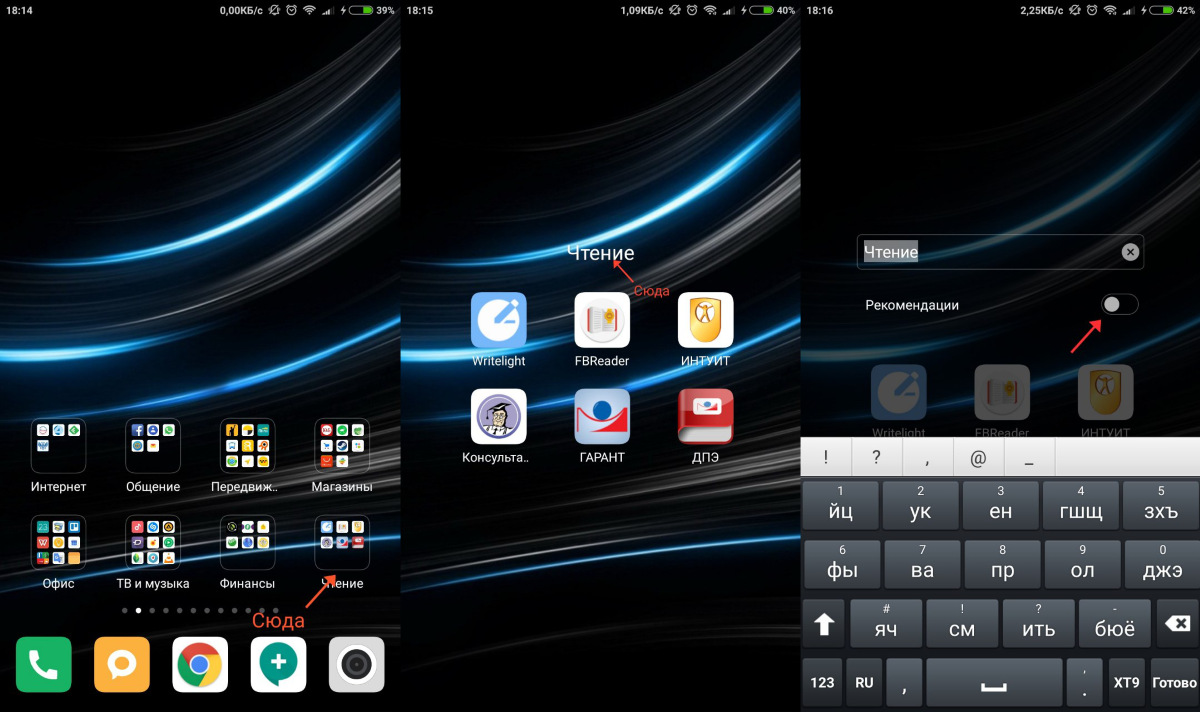This screenshot has height=712, width=1200.
Task: Open the Общение folder
Action: (153, 446)
